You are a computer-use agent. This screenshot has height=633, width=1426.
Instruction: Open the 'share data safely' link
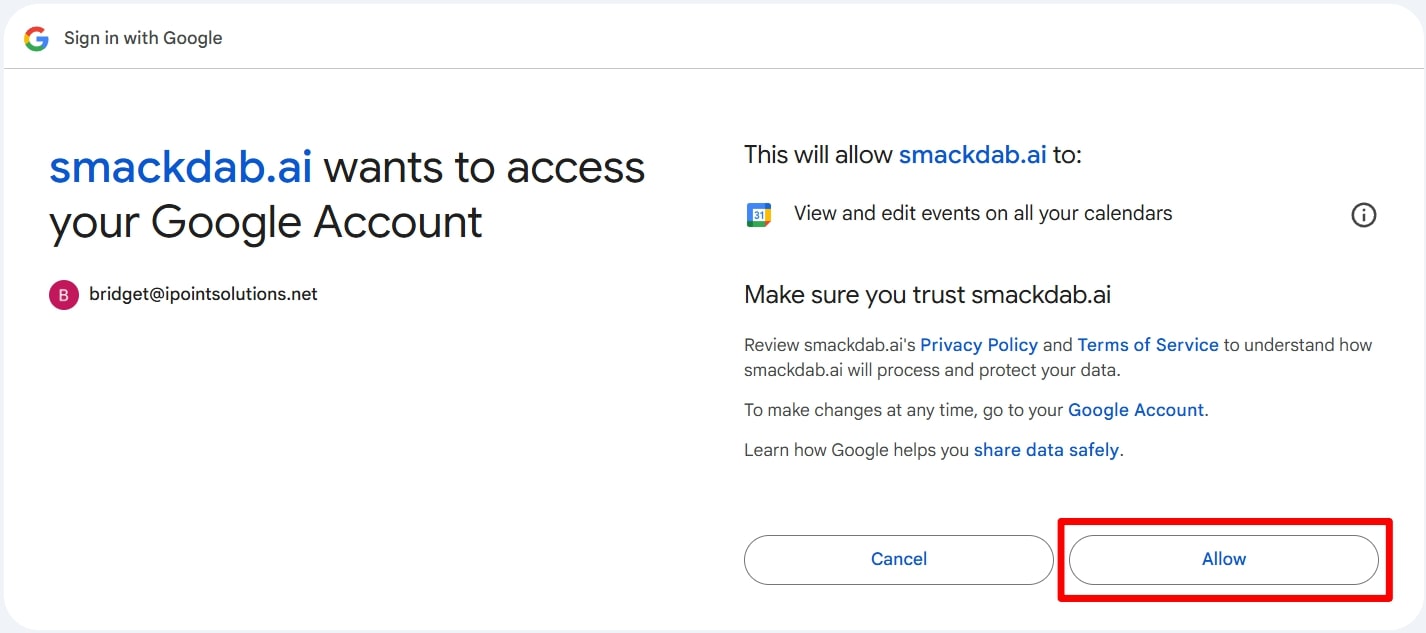click(x=1046, y=450)
